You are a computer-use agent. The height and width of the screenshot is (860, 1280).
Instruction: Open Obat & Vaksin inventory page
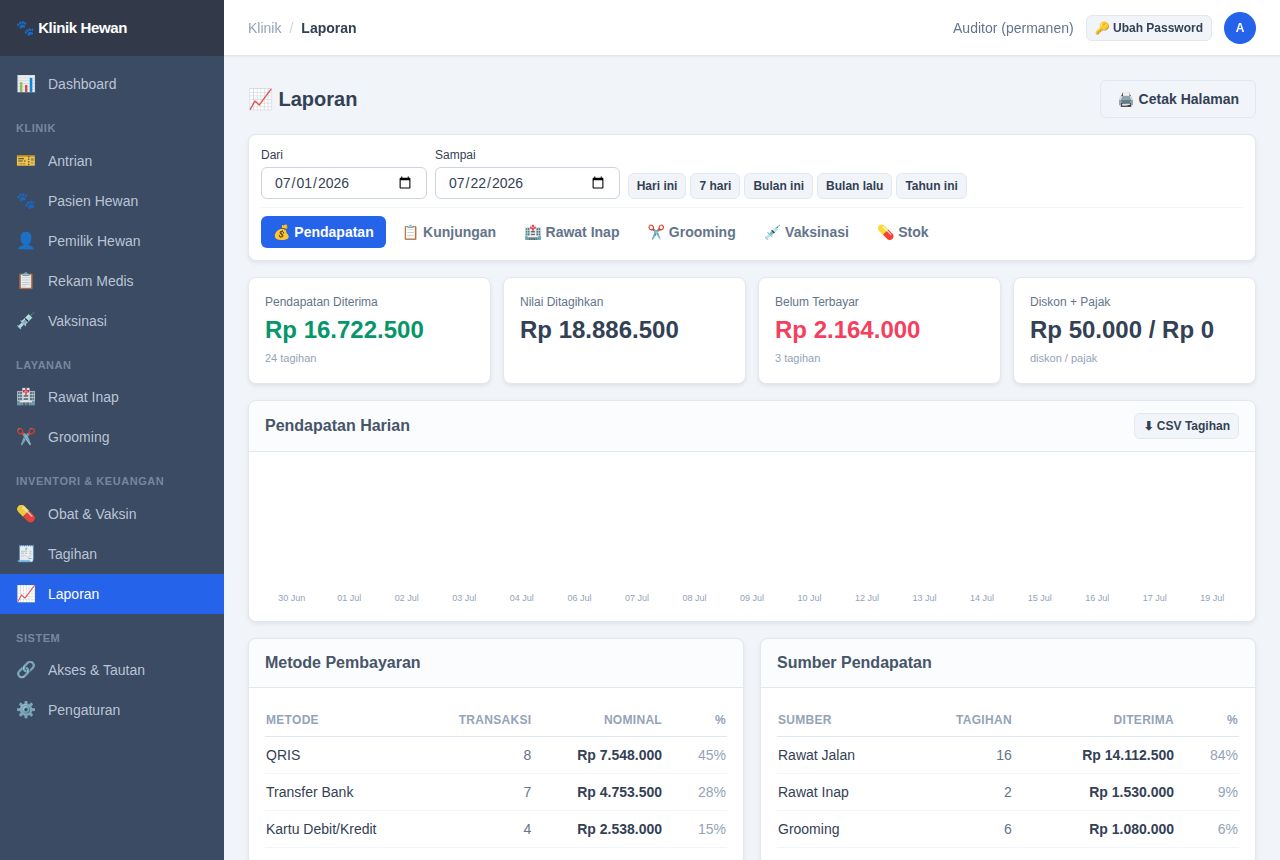112,514
